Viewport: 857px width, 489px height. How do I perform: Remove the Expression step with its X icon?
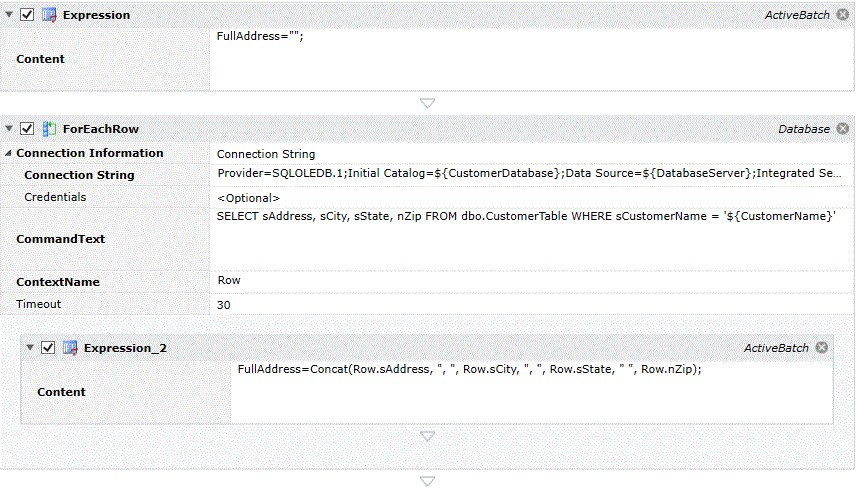(842, 16)
